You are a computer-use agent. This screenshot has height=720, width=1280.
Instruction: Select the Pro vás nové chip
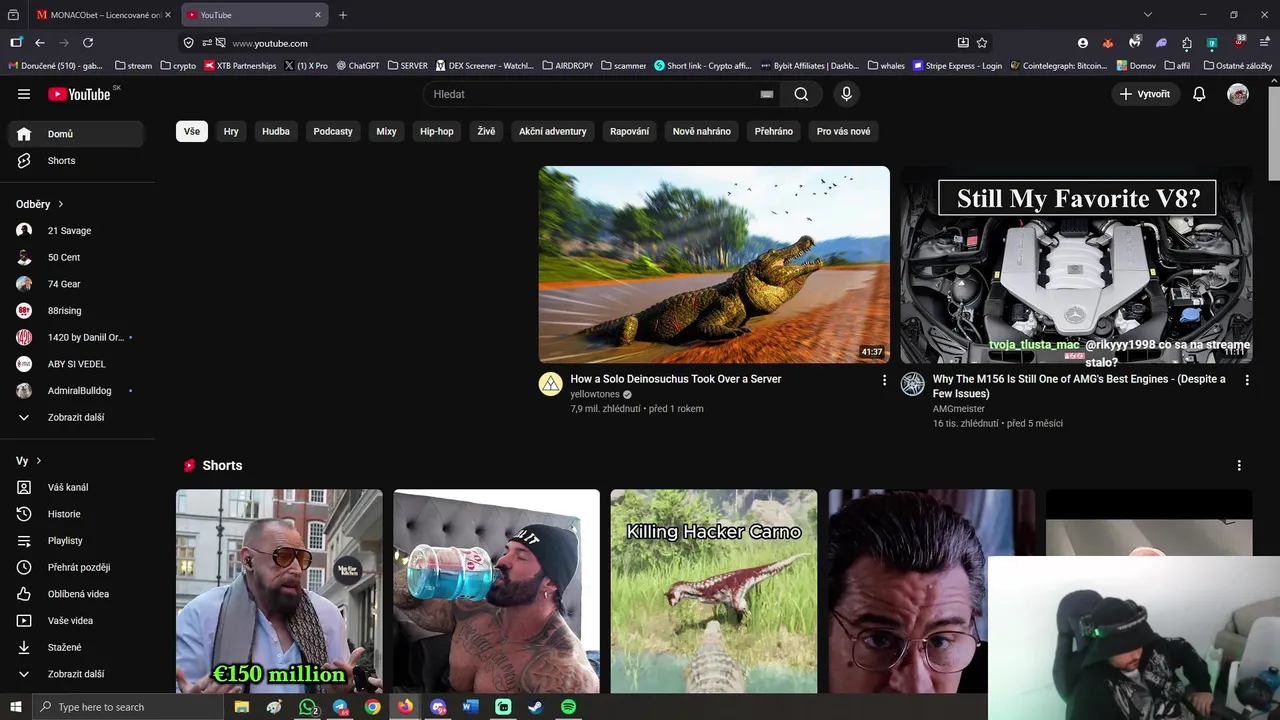point(843,131)
